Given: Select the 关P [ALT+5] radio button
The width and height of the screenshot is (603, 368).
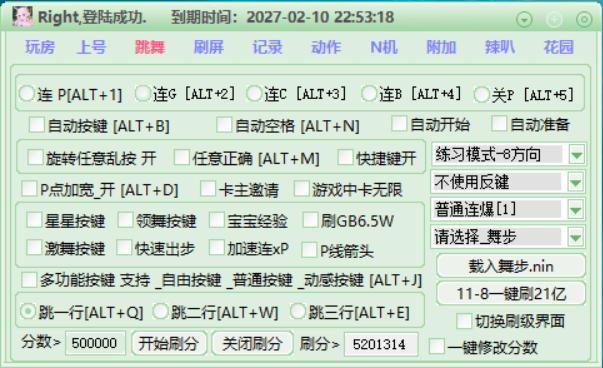Looking at the screenshot, I should coord(481,94).
